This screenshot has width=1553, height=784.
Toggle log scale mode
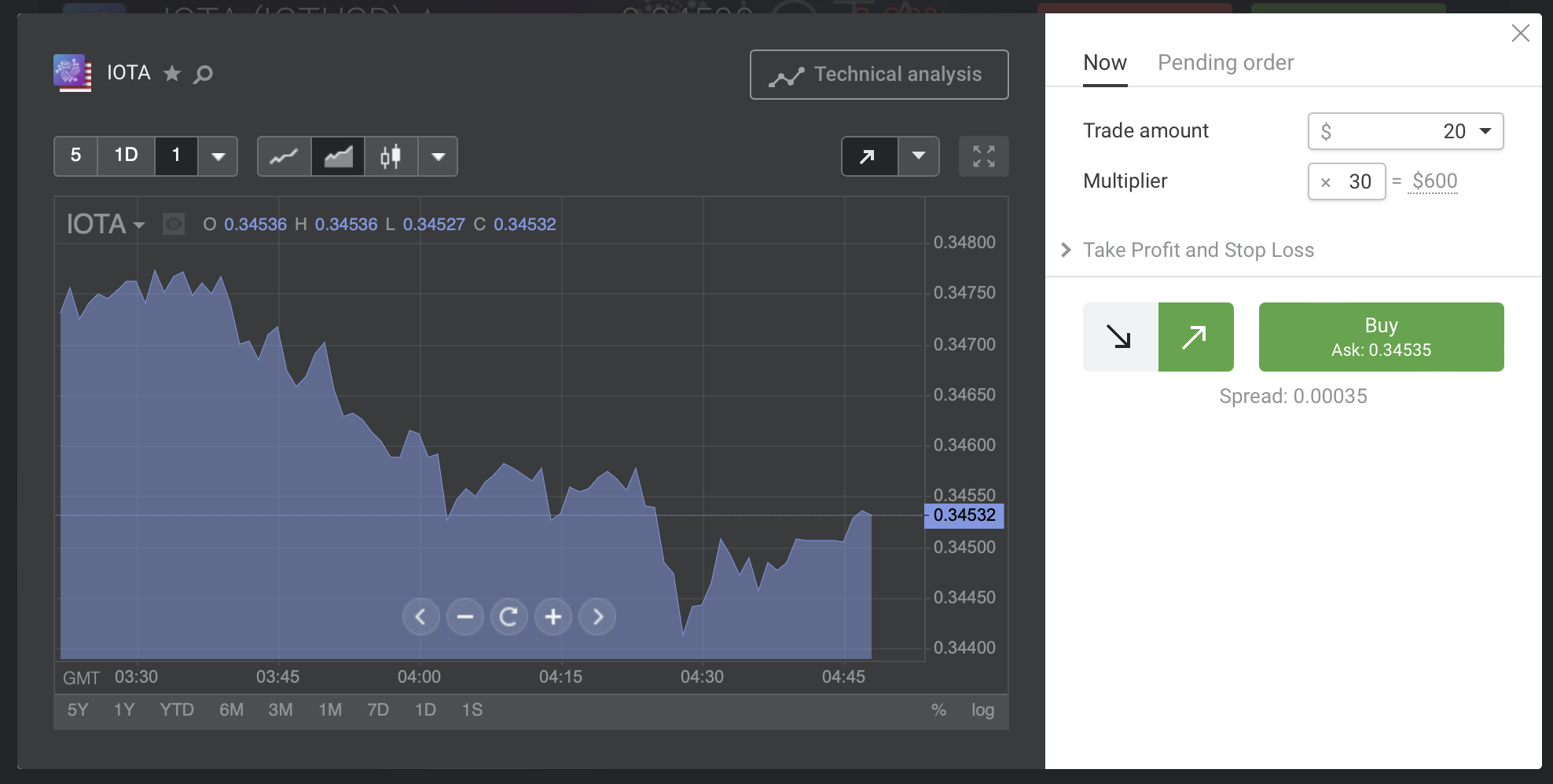pos(982,710)
